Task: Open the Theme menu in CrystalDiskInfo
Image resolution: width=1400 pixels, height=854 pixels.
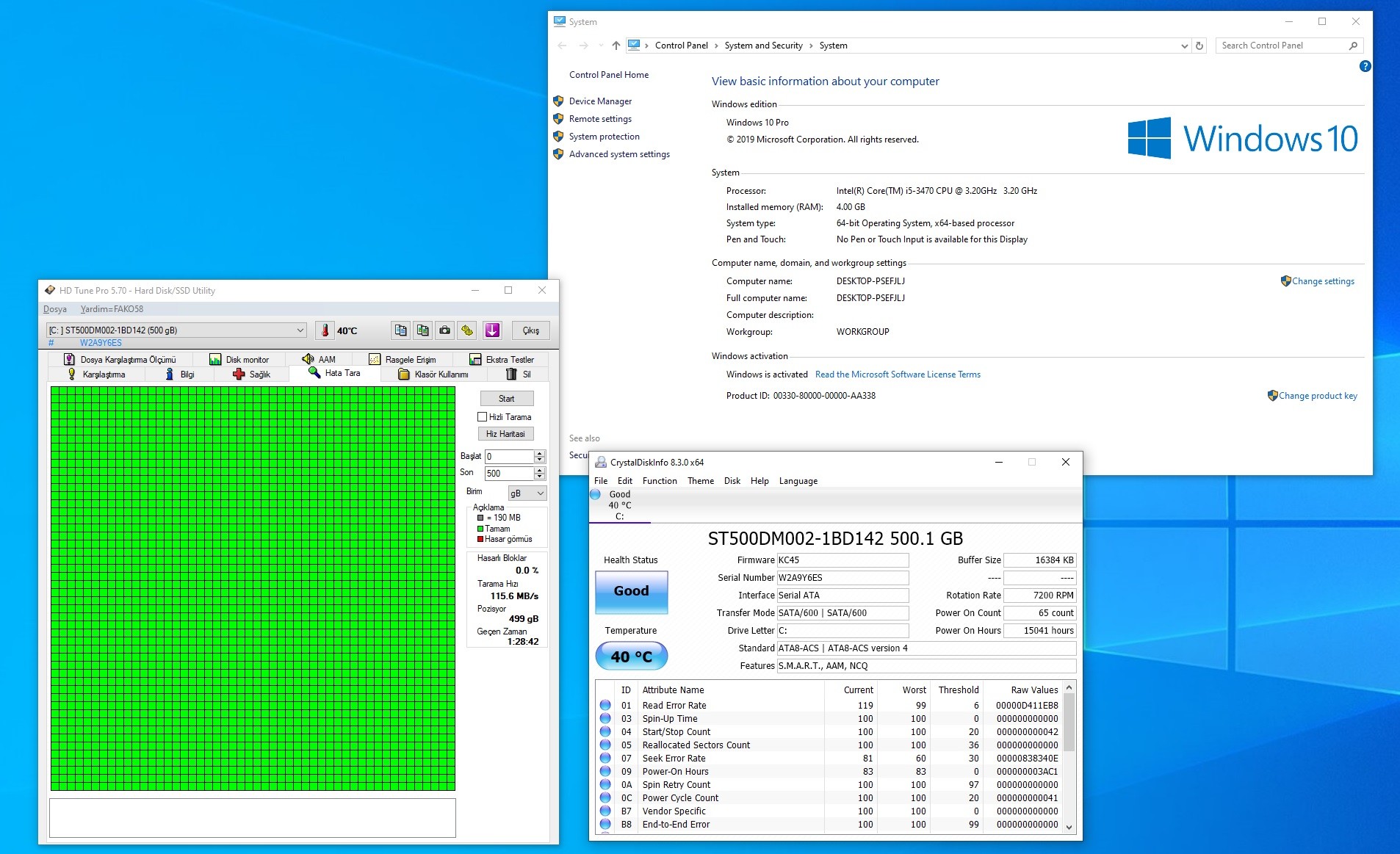Action: pyautogui.click(x=701, y=481)
